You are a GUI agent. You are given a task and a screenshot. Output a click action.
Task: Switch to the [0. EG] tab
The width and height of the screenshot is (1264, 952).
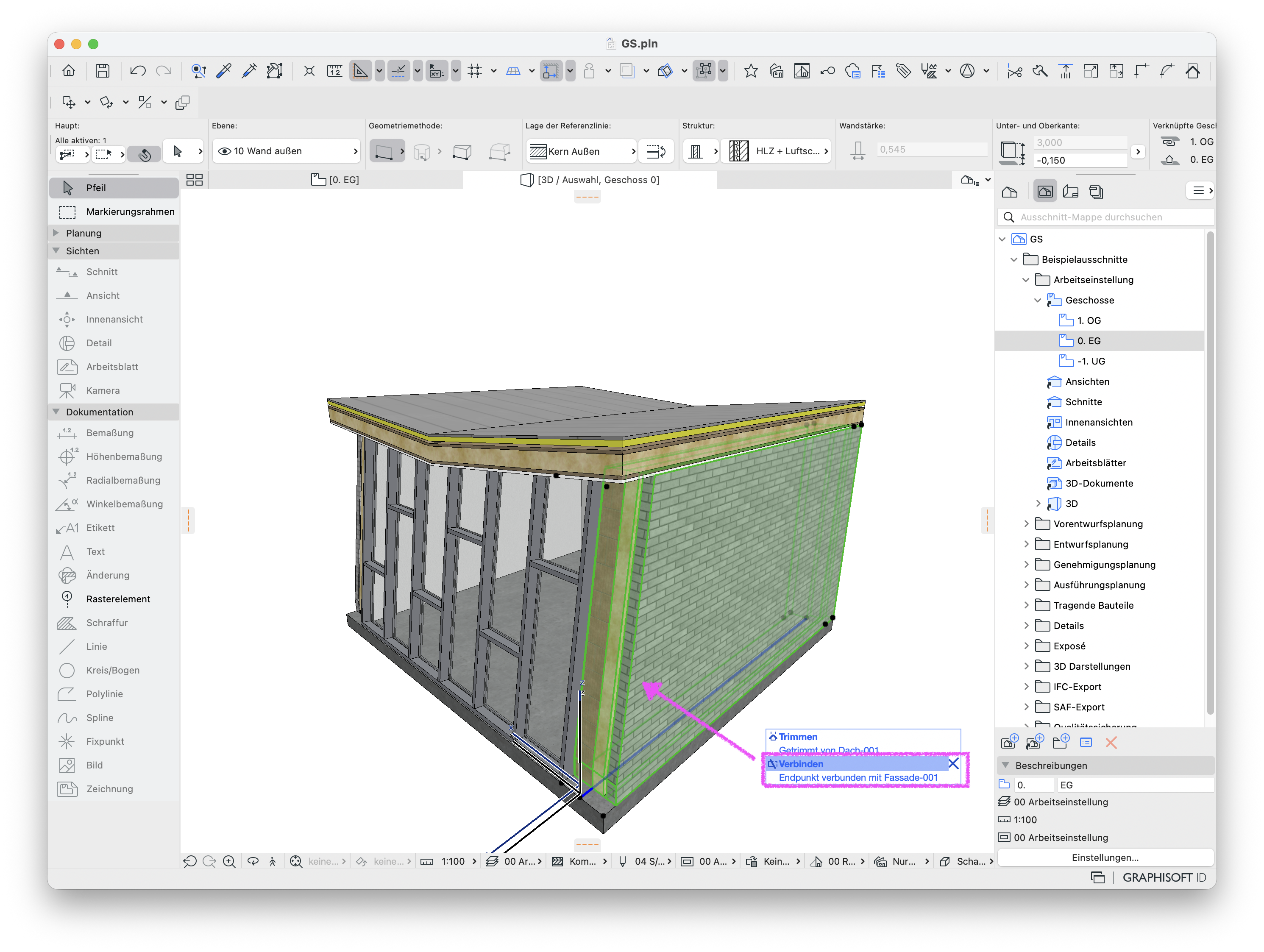pos(335,180)
